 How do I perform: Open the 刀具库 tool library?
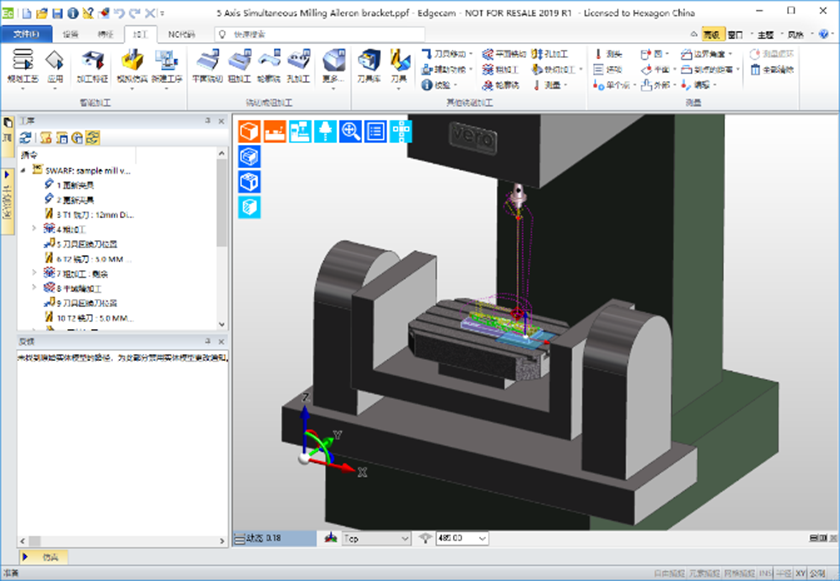[369, 64]
